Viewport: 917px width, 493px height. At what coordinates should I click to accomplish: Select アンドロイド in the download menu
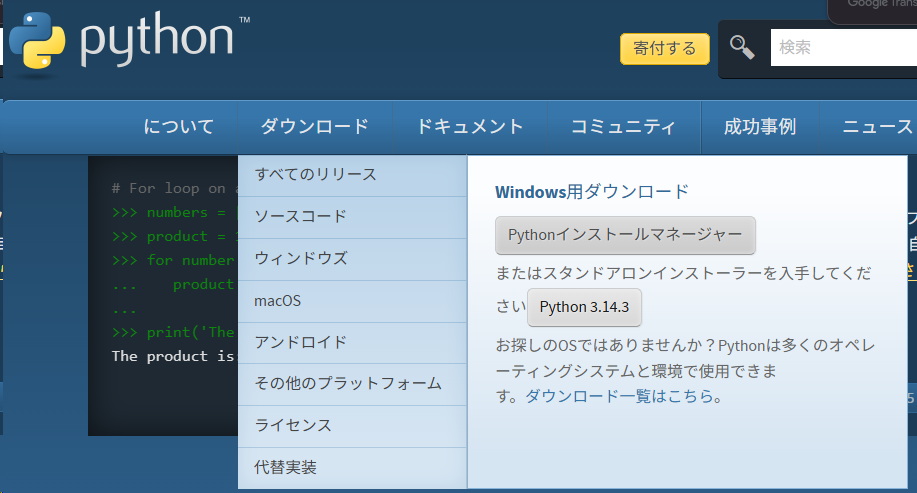point(300,342)
